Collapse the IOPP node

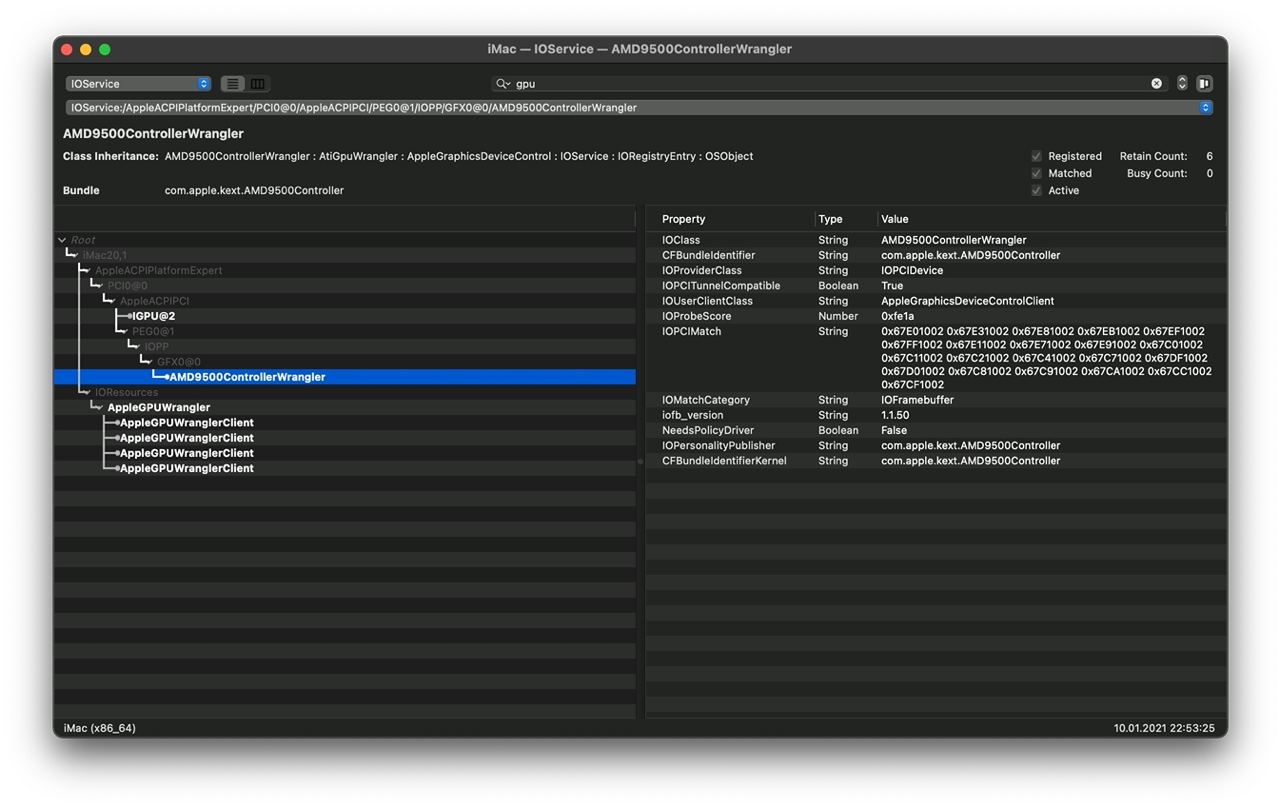[136, 347]
